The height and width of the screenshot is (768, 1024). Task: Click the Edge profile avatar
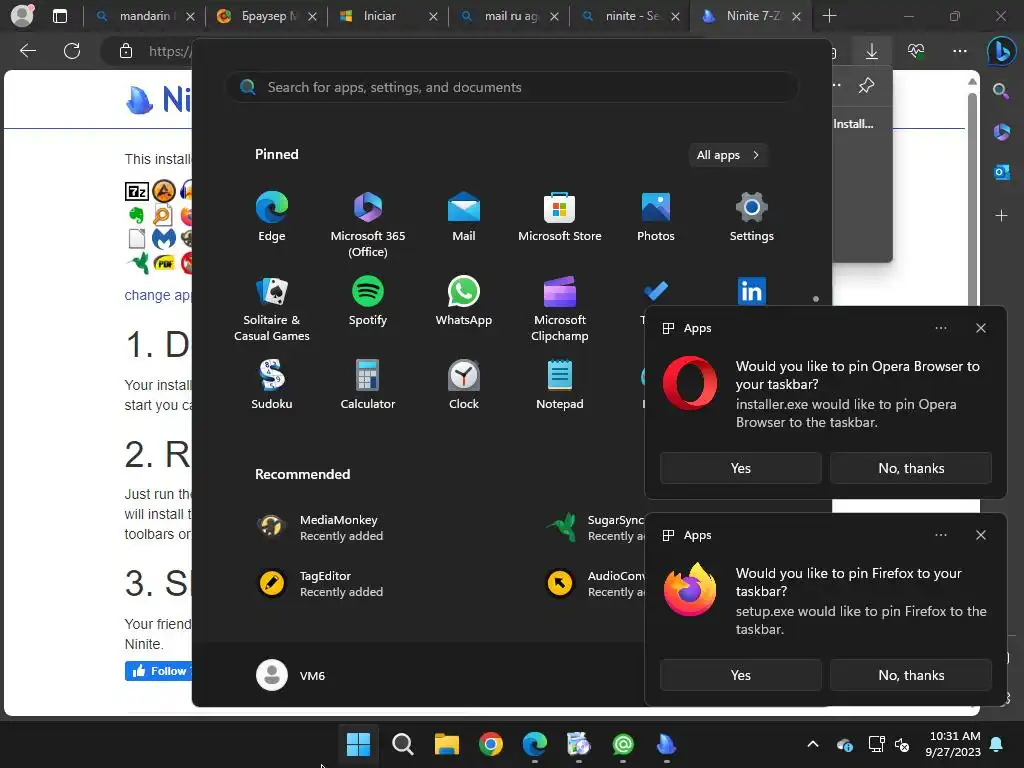[22, 16]
